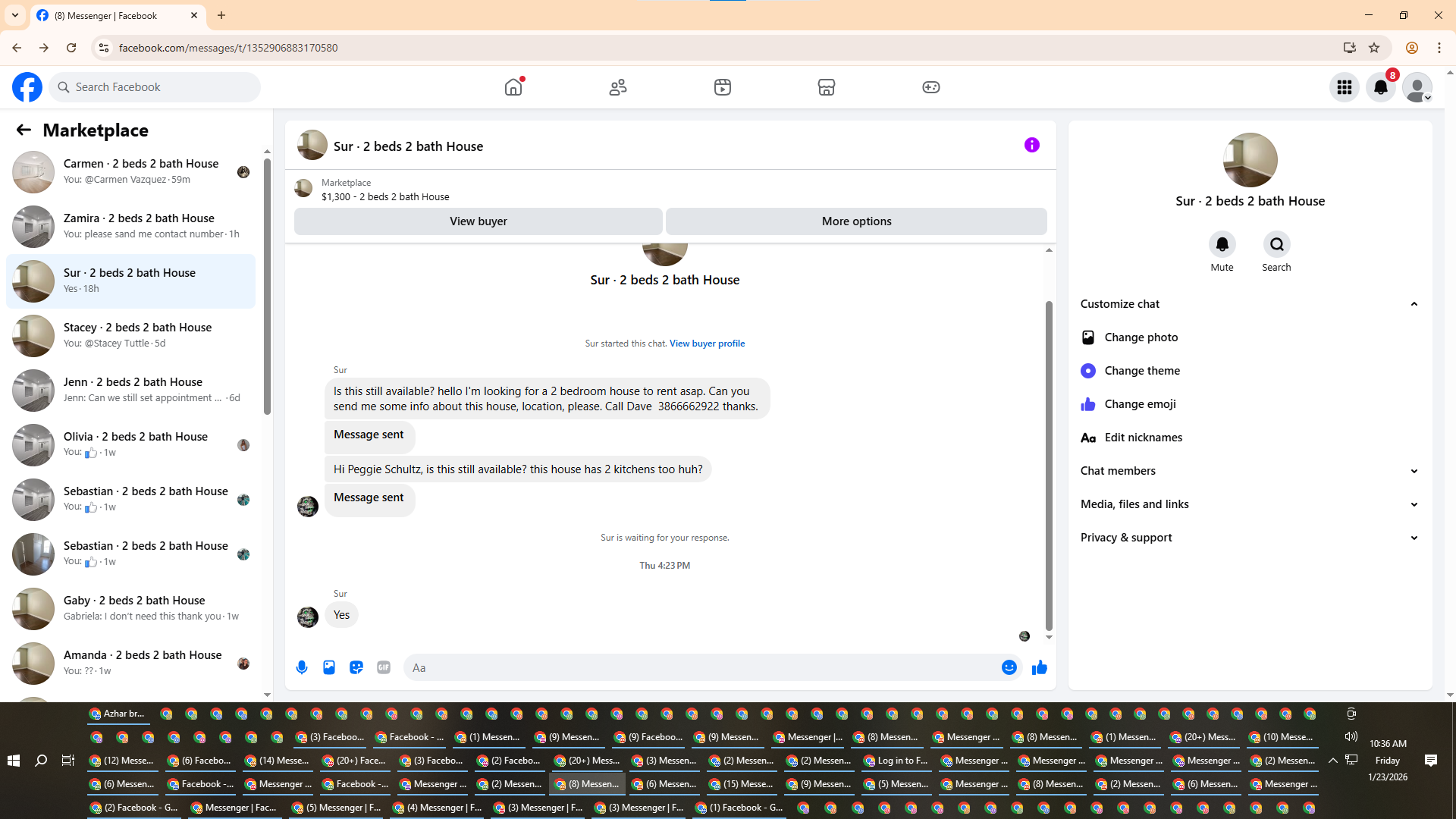Change the chat theme color
The image size is (1456, 819).
coord(1142,371)
